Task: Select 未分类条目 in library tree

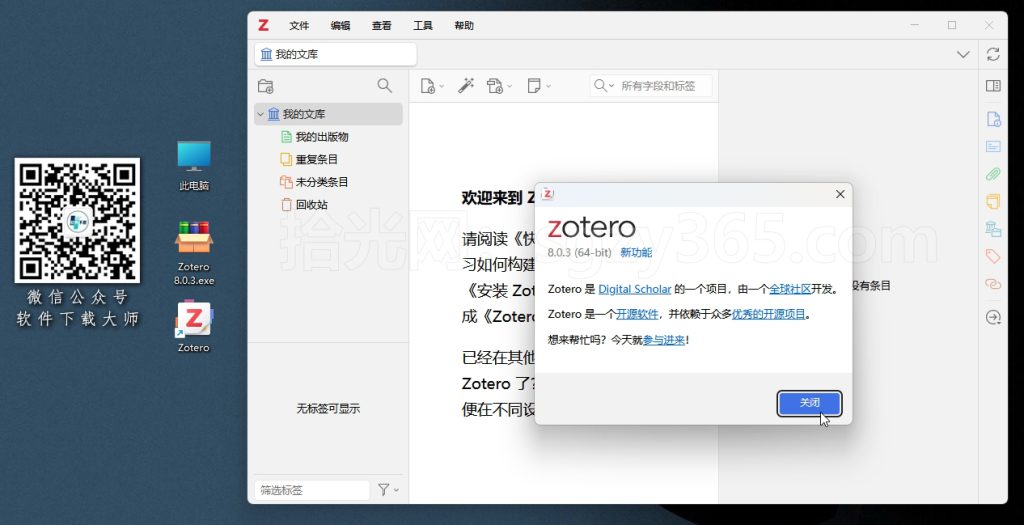Action: tap(314, 182)
